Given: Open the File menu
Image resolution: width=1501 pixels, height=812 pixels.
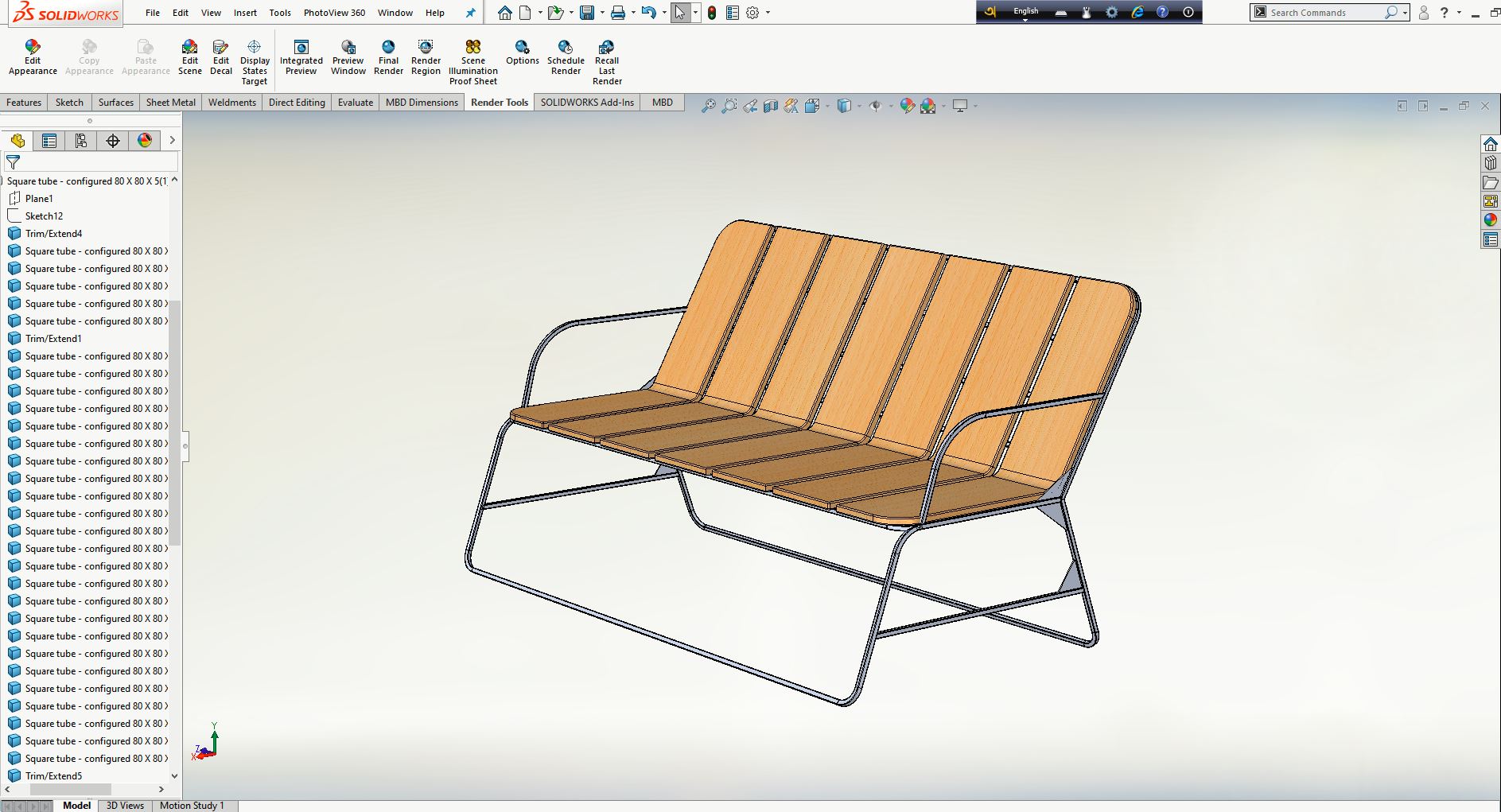Looking at the screenshot, I should (x=153, y=13).
